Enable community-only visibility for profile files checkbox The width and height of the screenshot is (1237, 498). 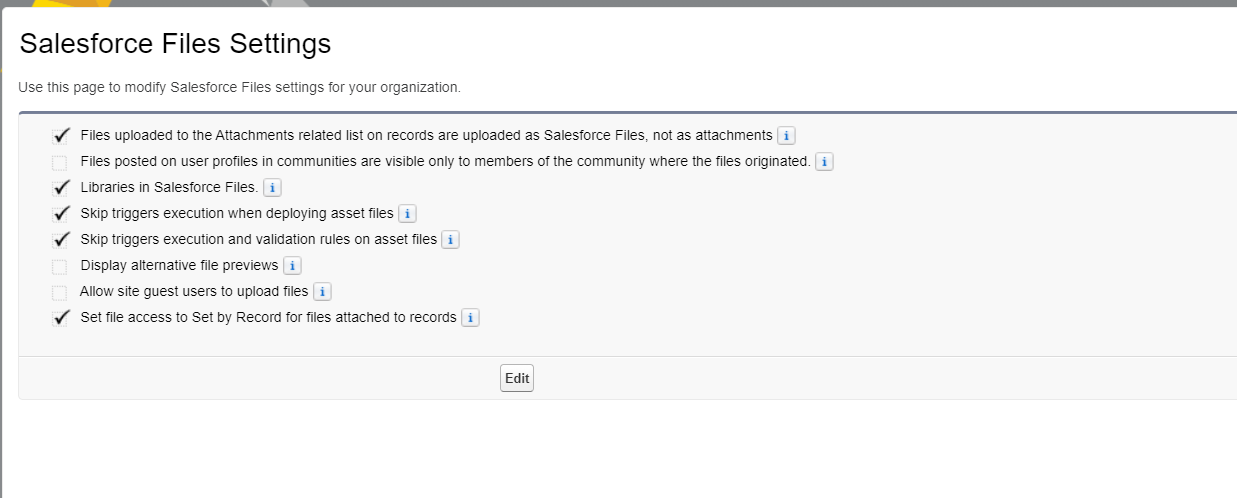60,162
